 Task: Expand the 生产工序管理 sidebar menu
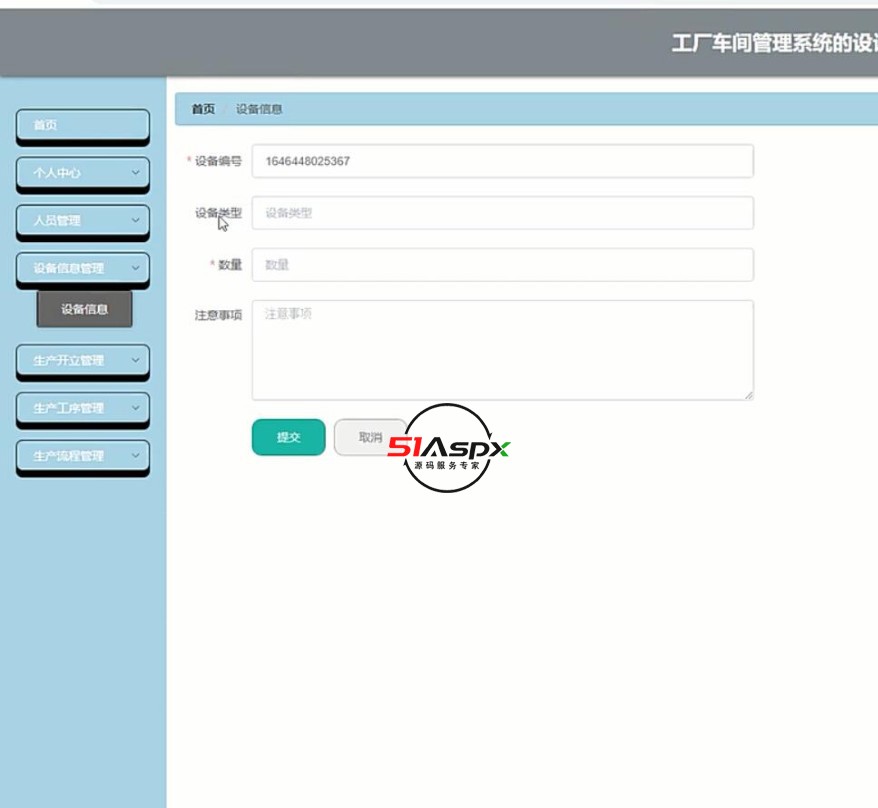click(82, 409)
